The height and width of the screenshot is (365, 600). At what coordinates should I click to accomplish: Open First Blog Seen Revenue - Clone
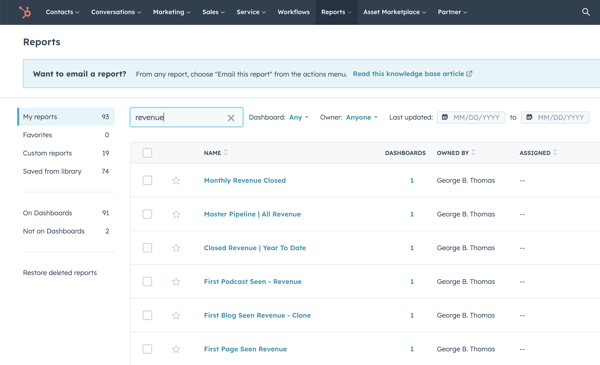pos(257,315)
